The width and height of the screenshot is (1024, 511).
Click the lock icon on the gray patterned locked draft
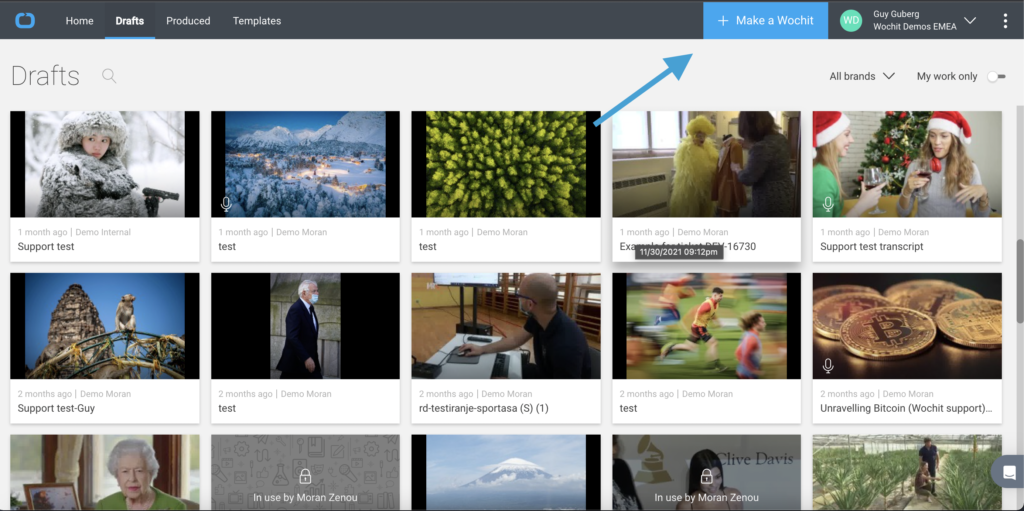pos(305,477)
